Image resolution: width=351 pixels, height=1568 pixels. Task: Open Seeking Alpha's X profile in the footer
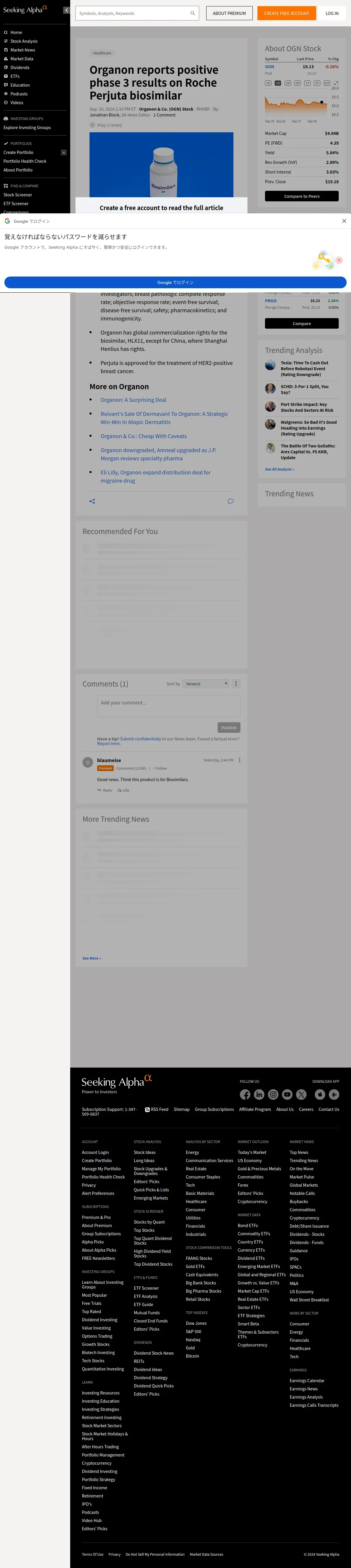(301, 1094)
